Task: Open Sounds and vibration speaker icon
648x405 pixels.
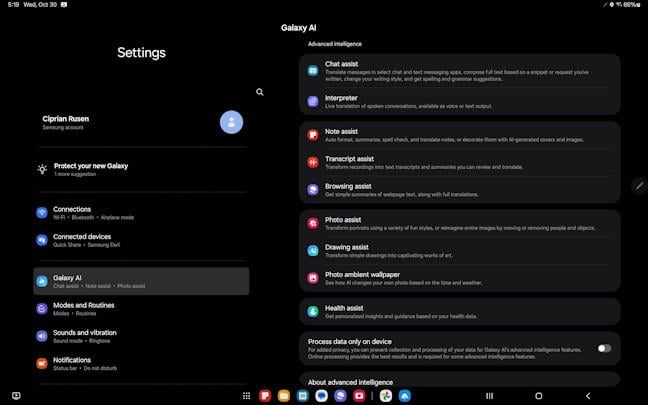Action: coord(42,336)
